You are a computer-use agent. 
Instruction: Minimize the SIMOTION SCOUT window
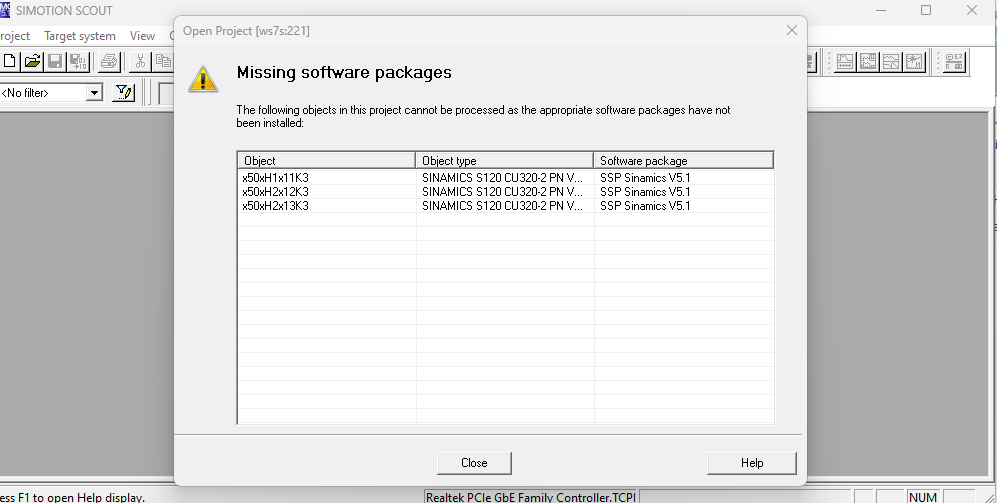(881, 10)
